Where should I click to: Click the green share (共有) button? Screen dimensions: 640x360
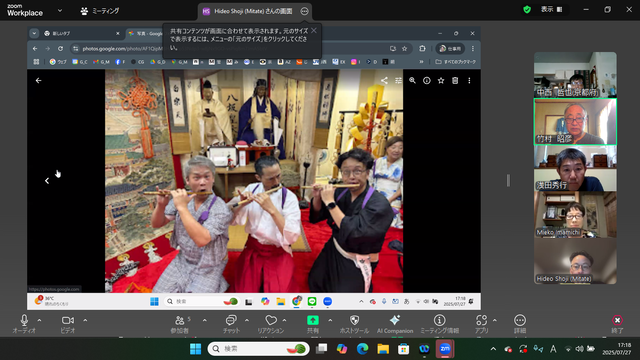pyautogui.click(x=313, y=320)
